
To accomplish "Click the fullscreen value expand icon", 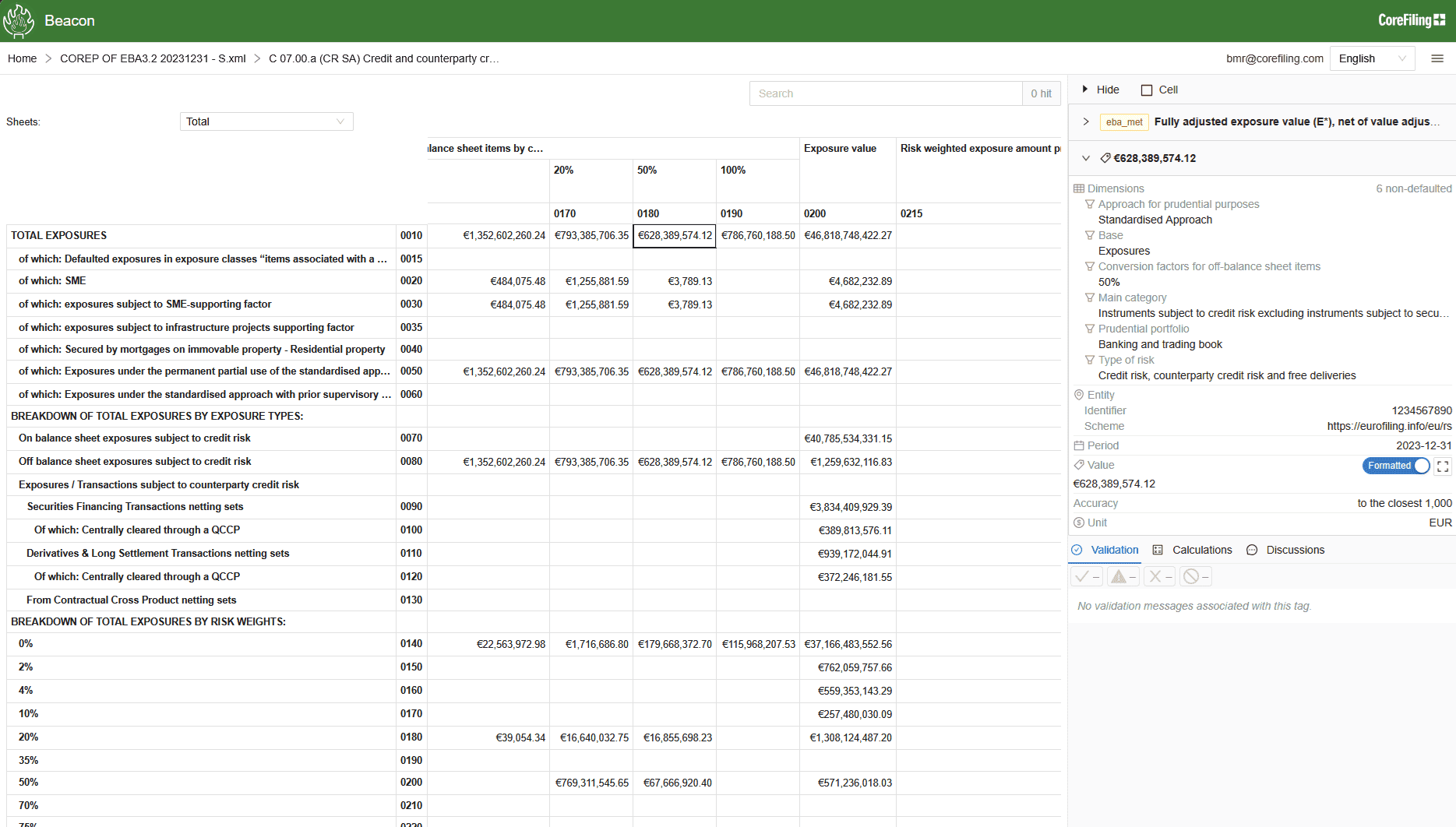I will pyautogui.click(x=1443, y=466).
